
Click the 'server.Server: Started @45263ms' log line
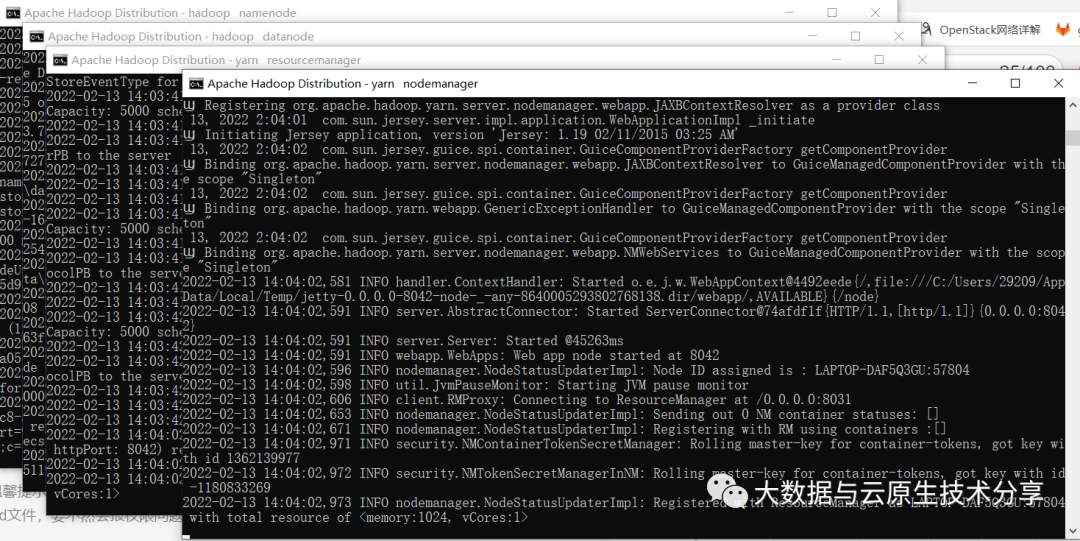403,340
